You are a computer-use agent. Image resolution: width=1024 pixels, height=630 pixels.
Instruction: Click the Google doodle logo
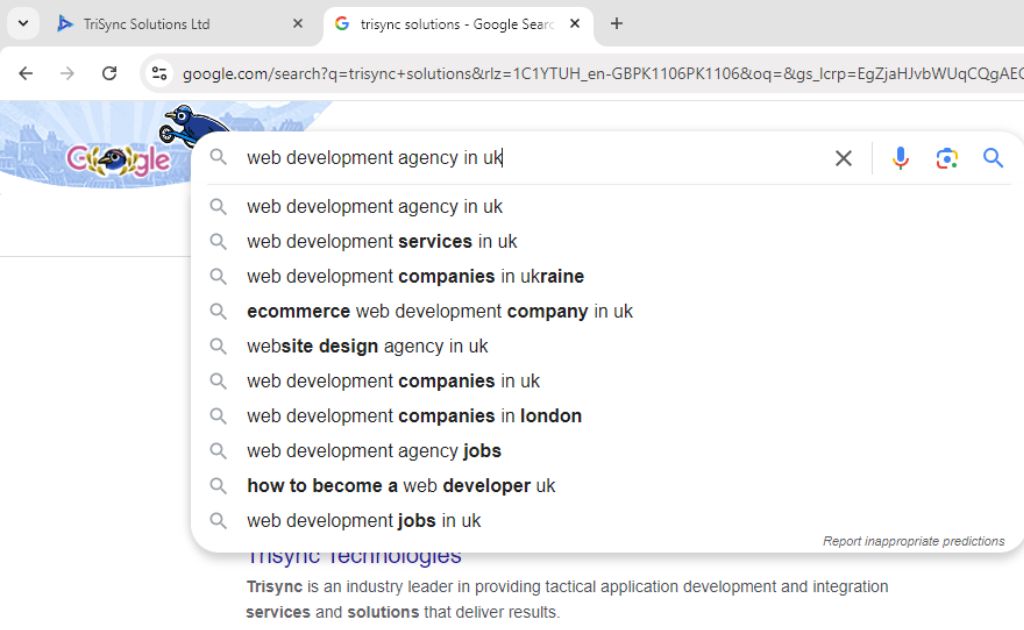tap(118, 159)
